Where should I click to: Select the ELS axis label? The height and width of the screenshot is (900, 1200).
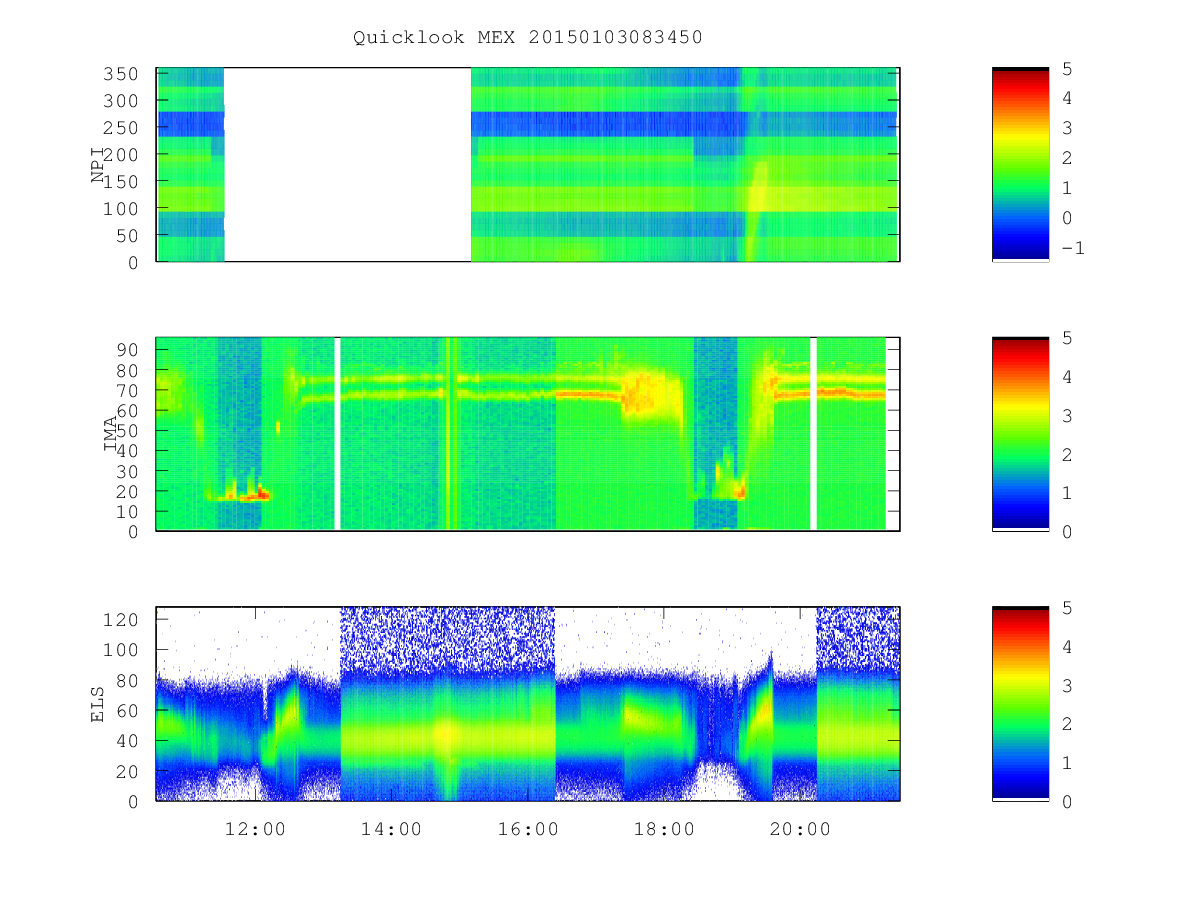(x=98, y=704)
